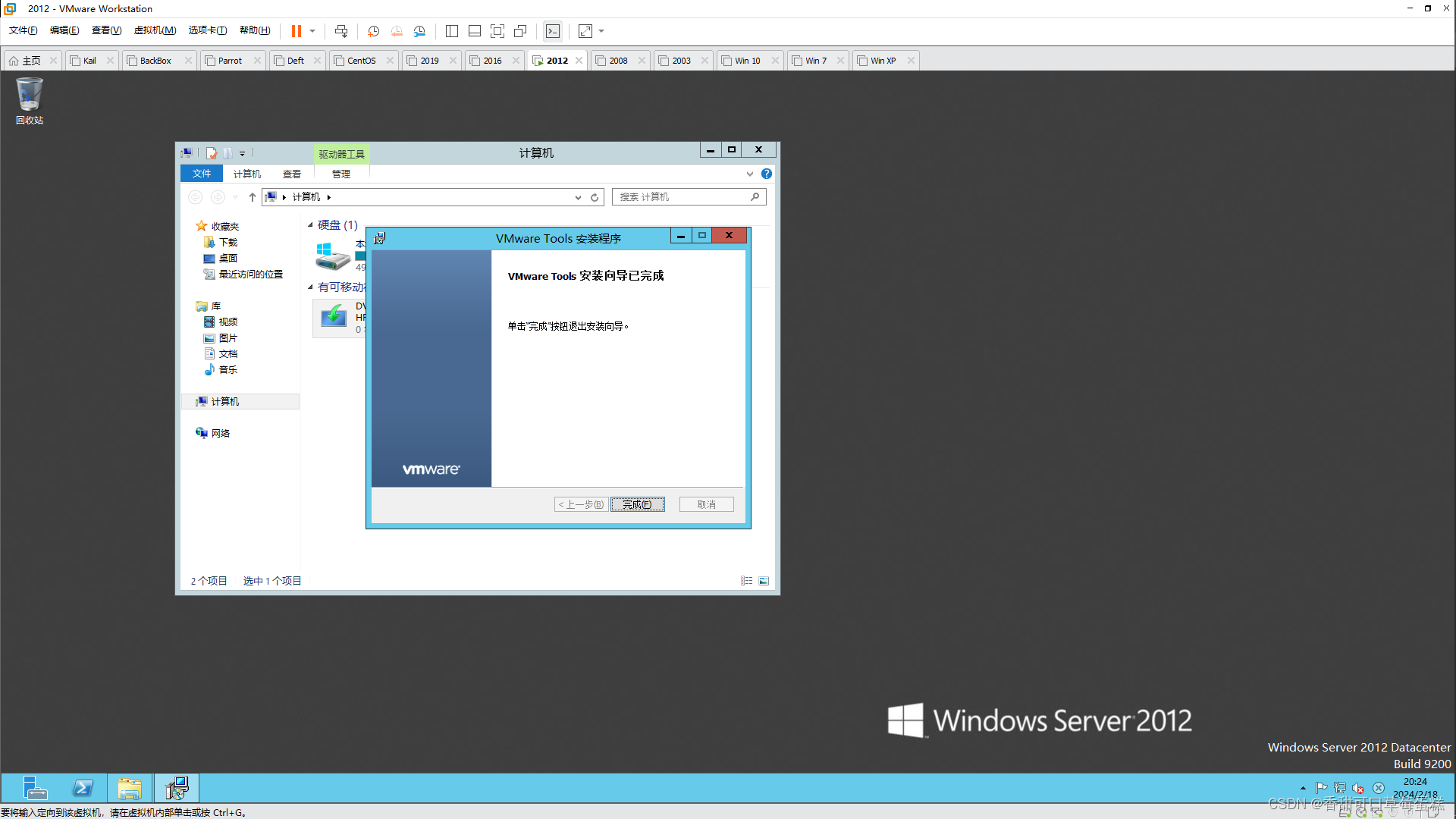The width and height of the screenshot is (1456, 819).
Task: Click the 搜索 计算机 search box
Action: [689, 197]
